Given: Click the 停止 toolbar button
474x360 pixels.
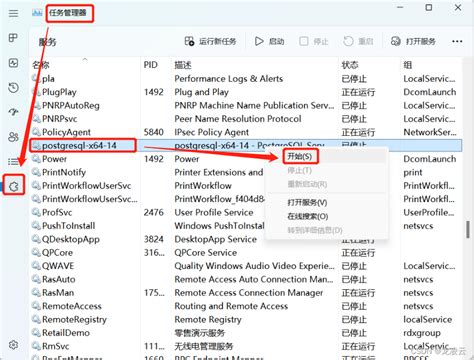Looking at the screenshot, I should click(314, 41).
